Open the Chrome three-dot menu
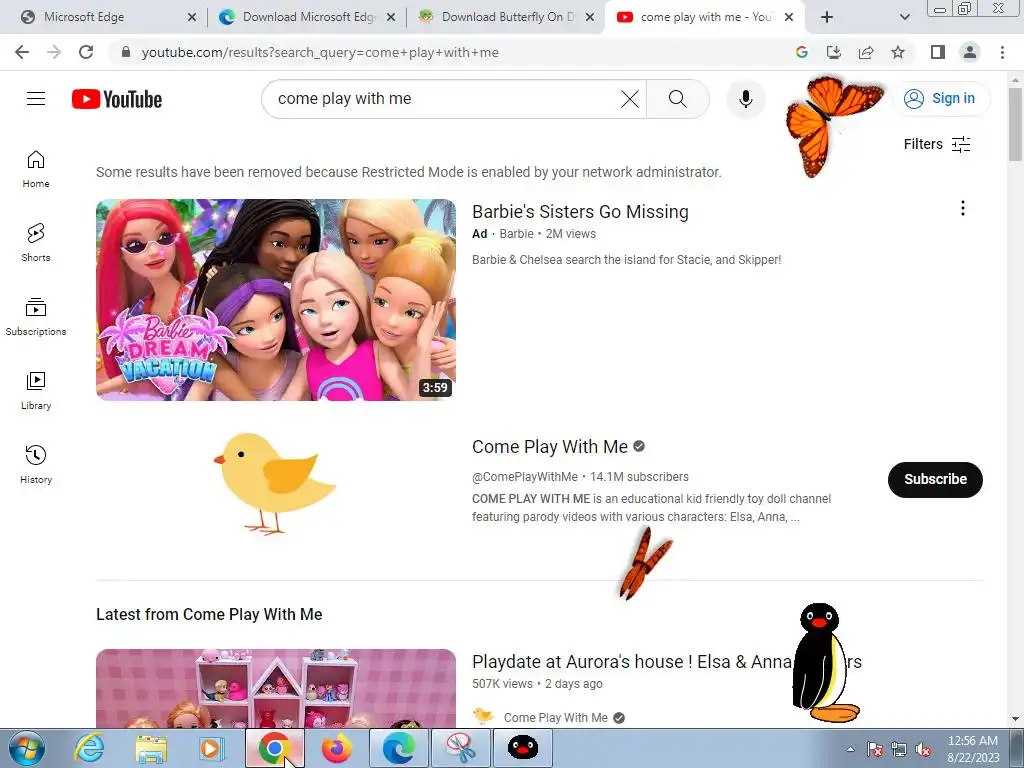1024x768 pixels. [x=1002, y=52]
